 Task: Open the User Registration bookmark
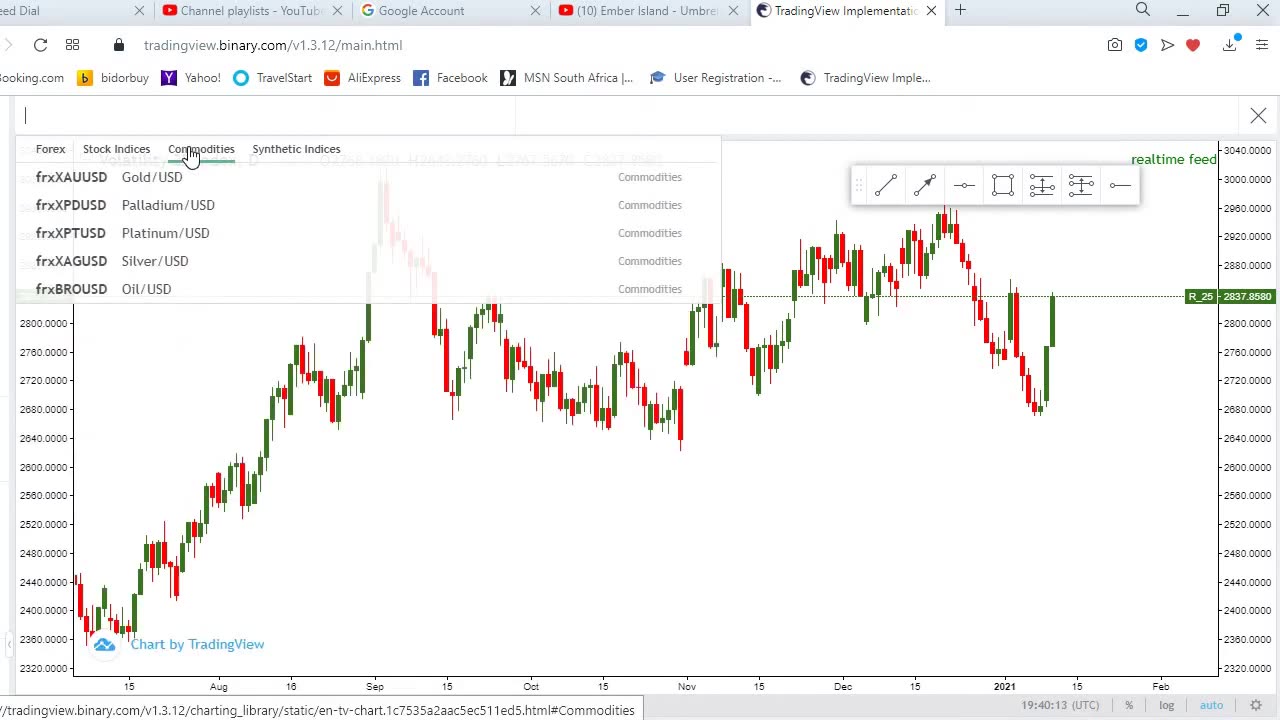[715, 78]
